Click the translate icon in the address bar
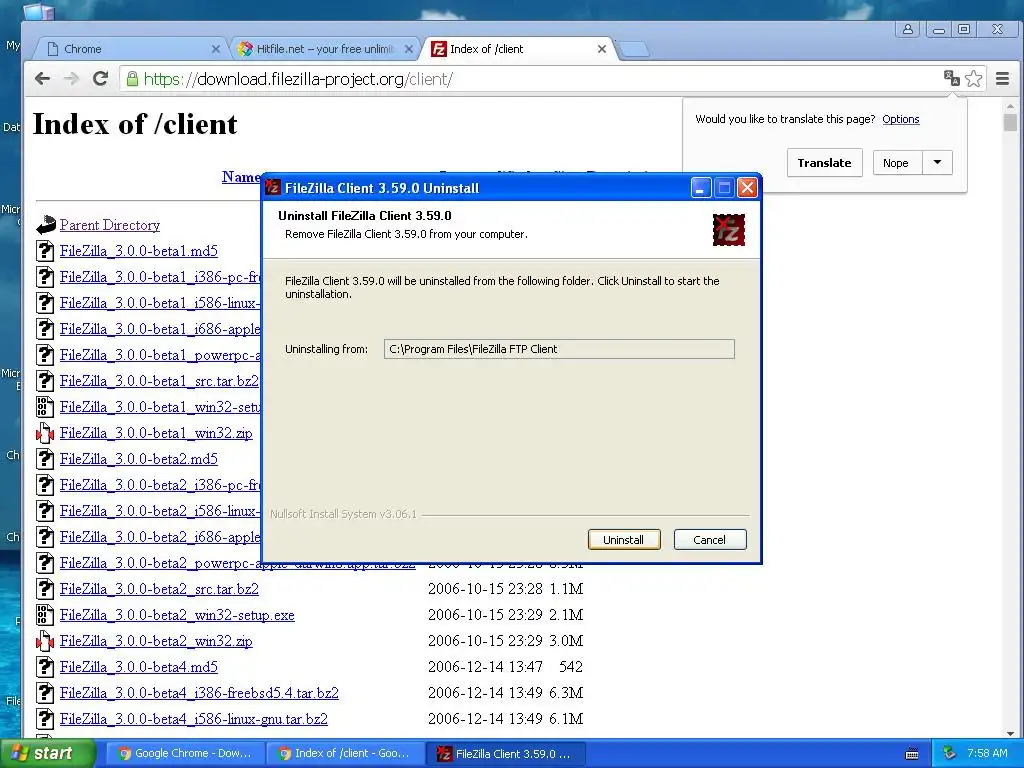Image resolution: width=1024 pixels, height=768 pixels. (952, 78)
